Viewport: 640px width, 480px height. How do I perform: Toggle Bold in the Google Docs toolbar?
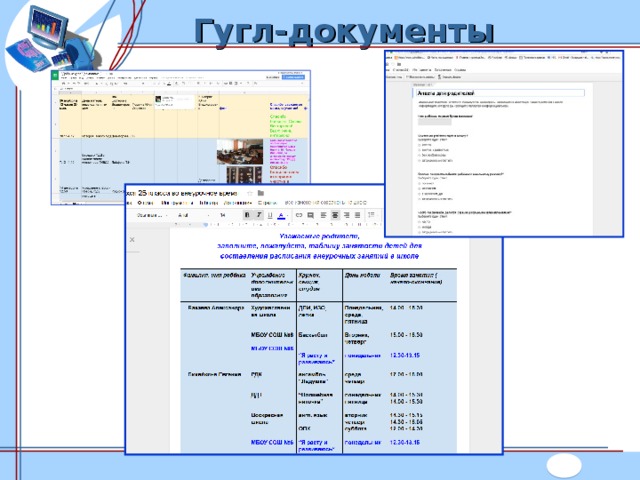247,215
